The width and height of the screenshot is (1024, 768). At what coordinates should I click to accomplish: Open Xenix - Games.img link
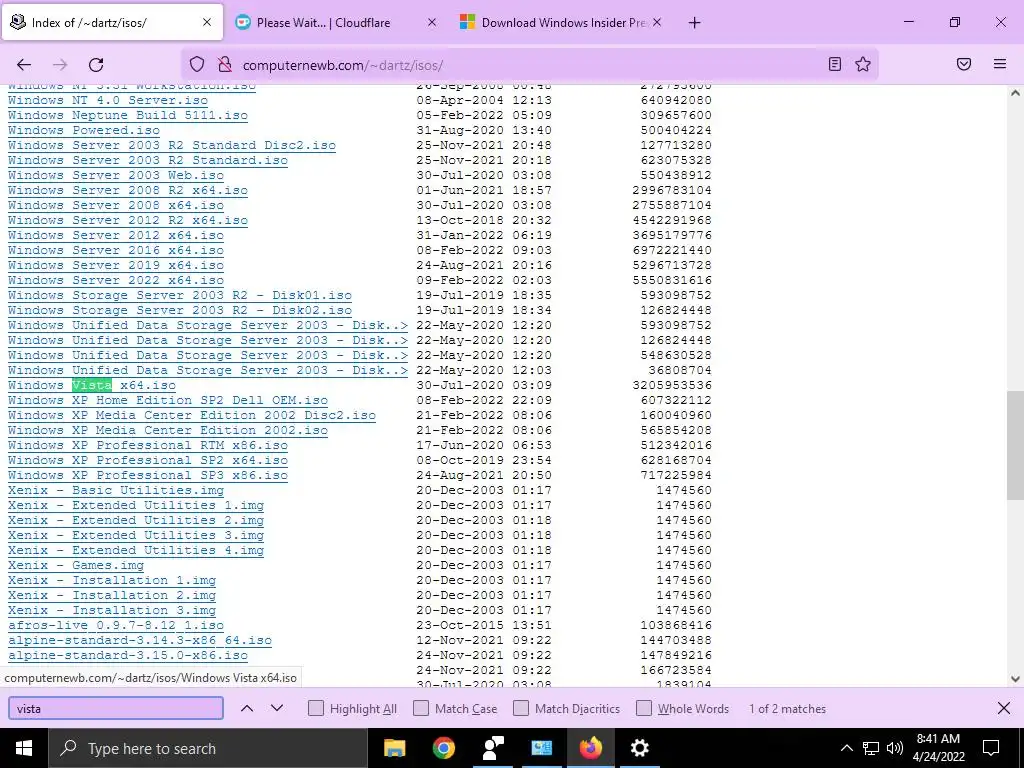(76, 566)
